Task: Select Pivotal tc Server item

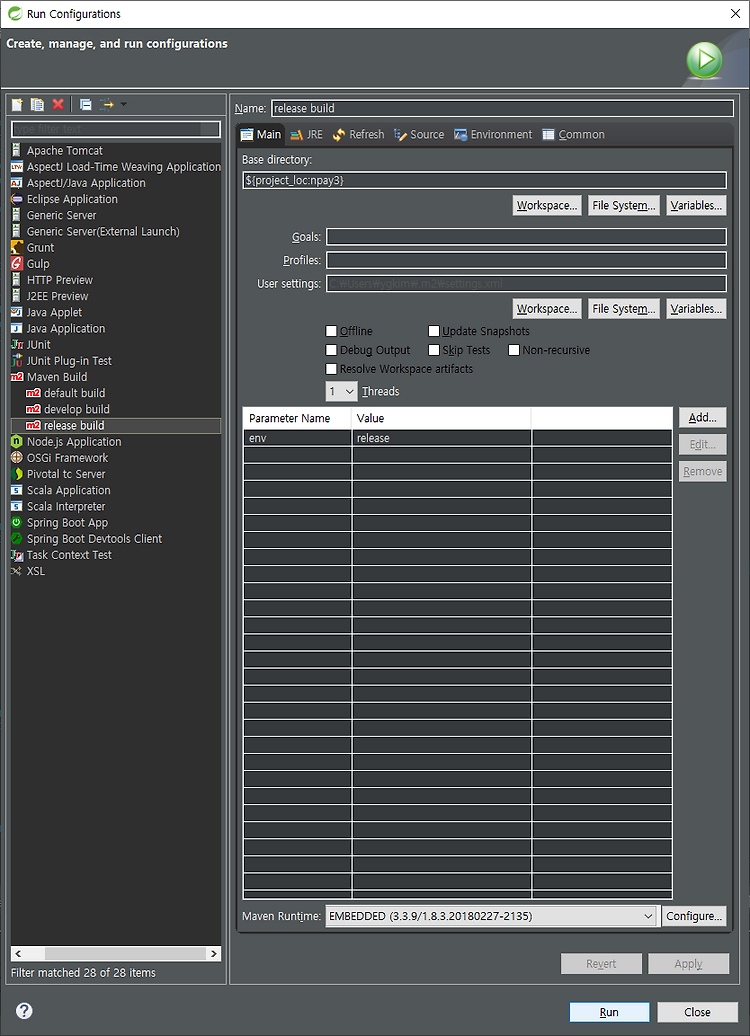Action: click(x=66, y=474)
